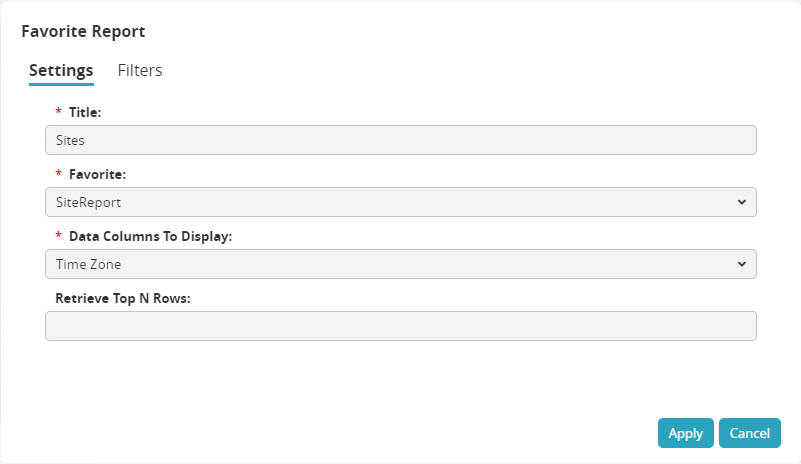Screen dimensions: 801x464
Task: Click the Title field label
Action: [85, 113]
